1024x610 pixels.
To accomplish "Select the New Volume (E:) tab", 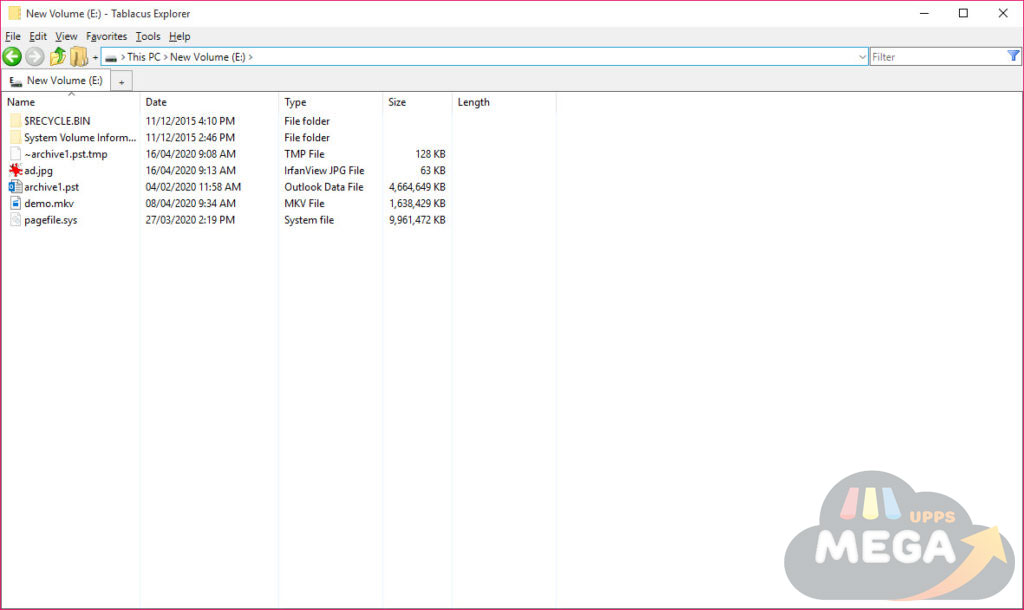I will pyautogui.click(x=56, y=80).
